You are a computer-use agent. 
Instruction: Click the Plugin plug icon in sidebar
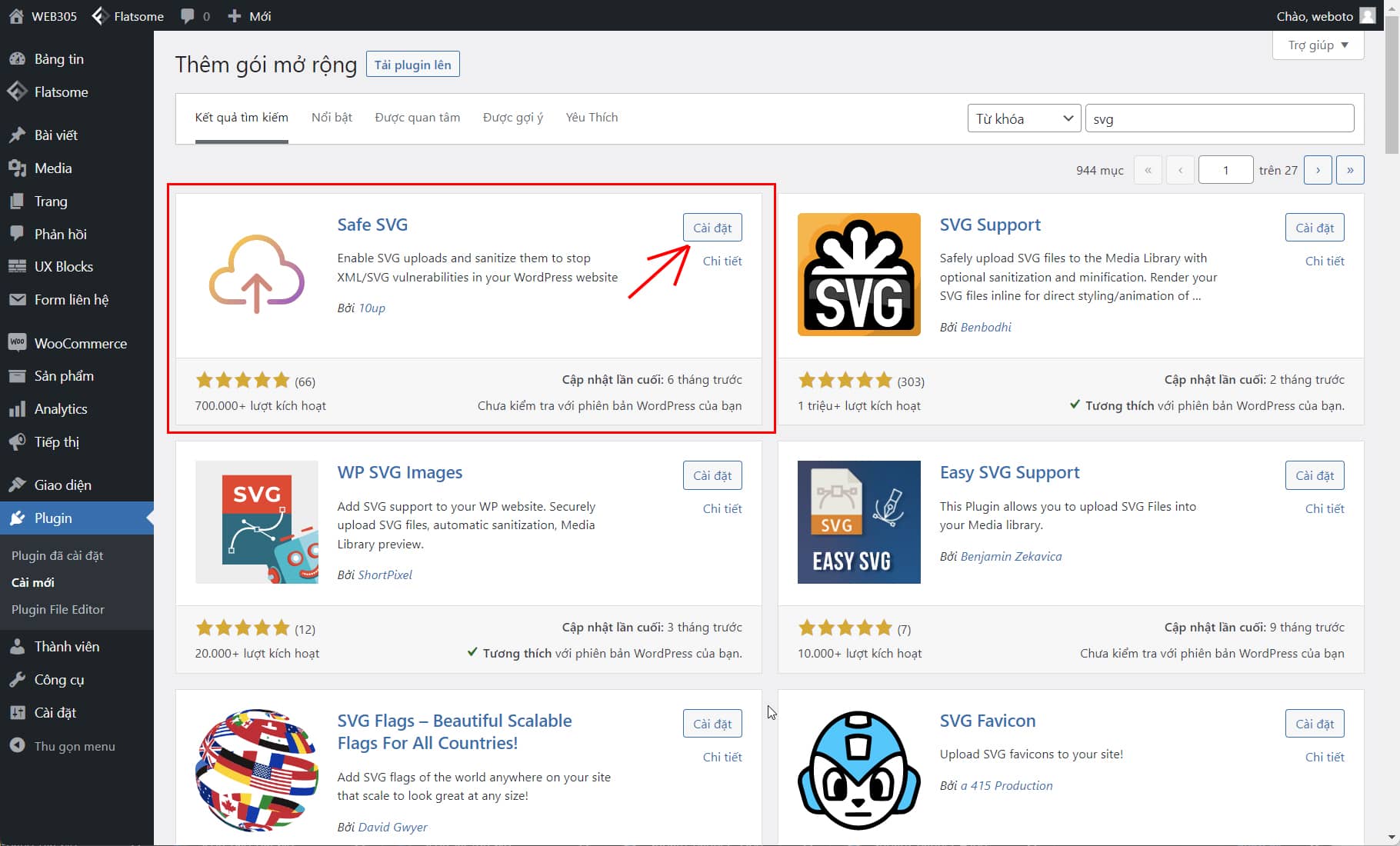coord(17,518)
